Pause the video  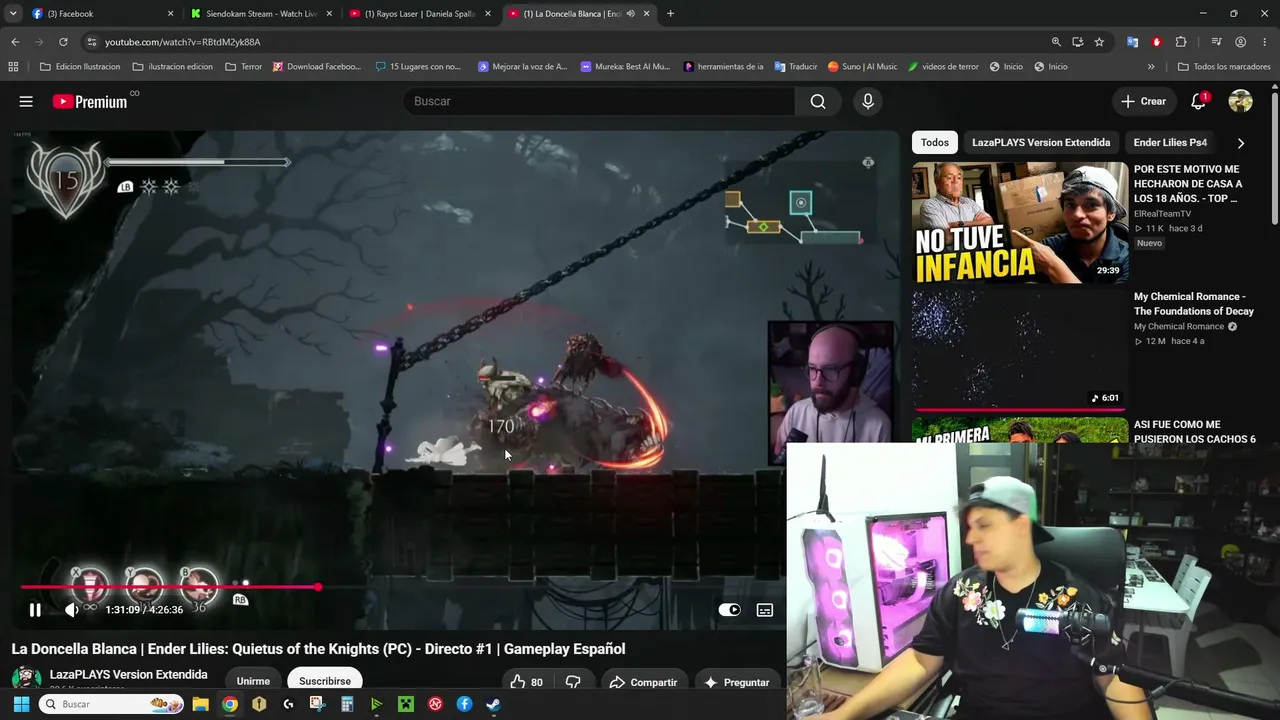35,610
